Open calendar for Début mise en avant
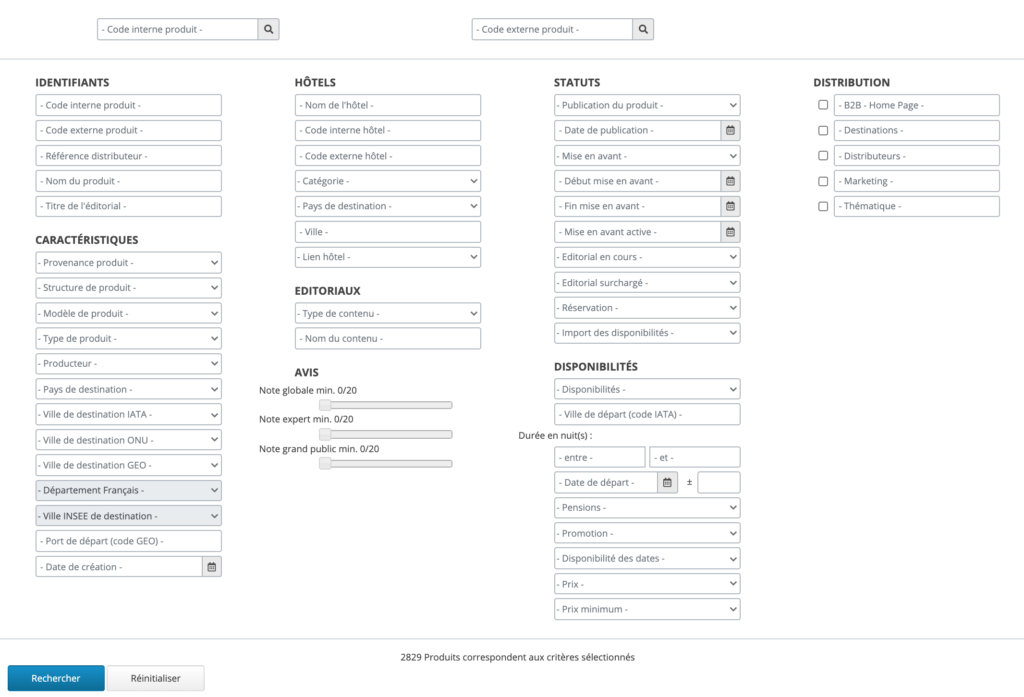The width and height of the screenshot is (1024, 697). click(x=730, y=181)
